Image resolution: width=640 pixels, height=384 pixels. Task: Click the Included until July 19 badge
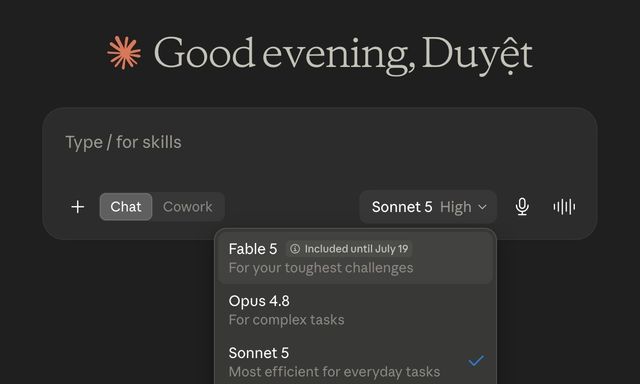[349, 249]
